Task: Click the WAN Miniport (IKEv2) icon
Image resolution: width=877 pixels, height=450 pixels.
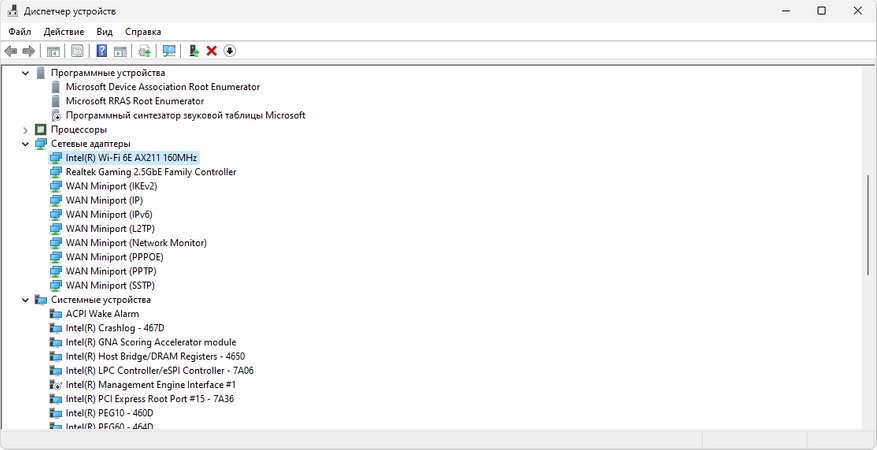Action: pyautogui.click(x=55, y=186)
